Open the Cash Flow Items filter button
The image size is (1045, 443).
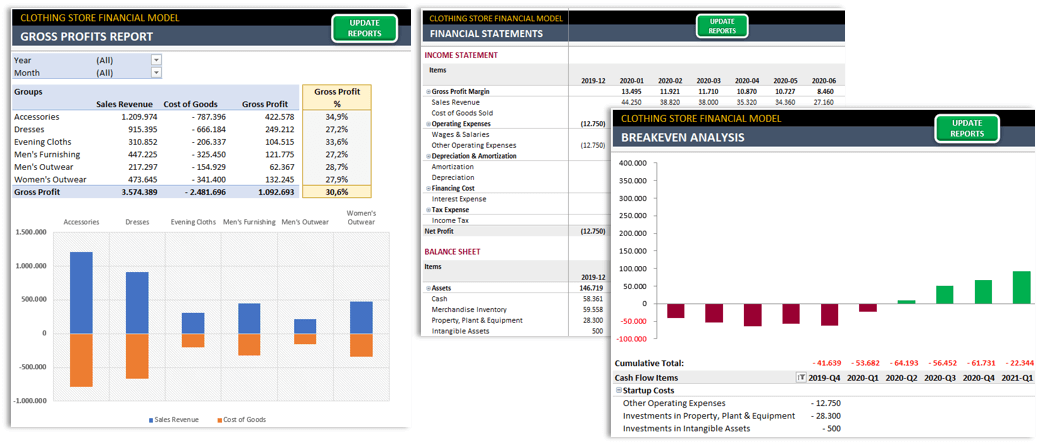[800, 378]
